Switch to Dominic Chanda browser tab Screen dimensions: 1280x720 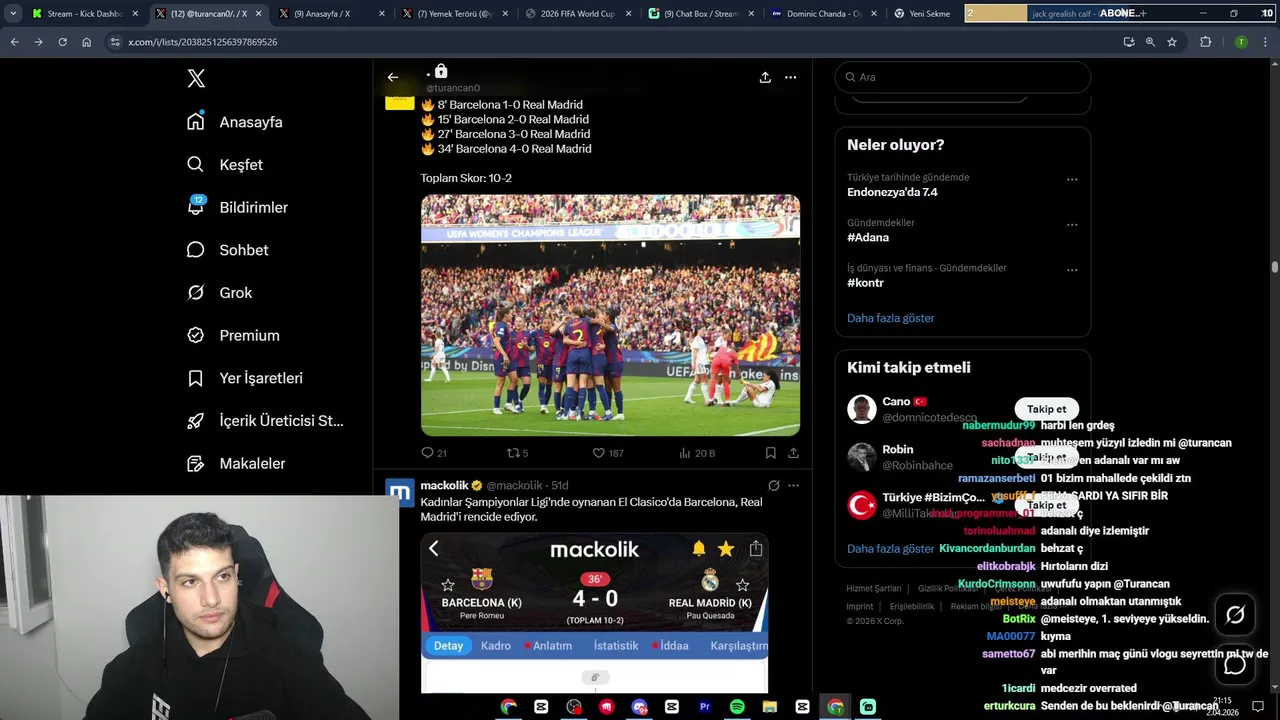824,14
